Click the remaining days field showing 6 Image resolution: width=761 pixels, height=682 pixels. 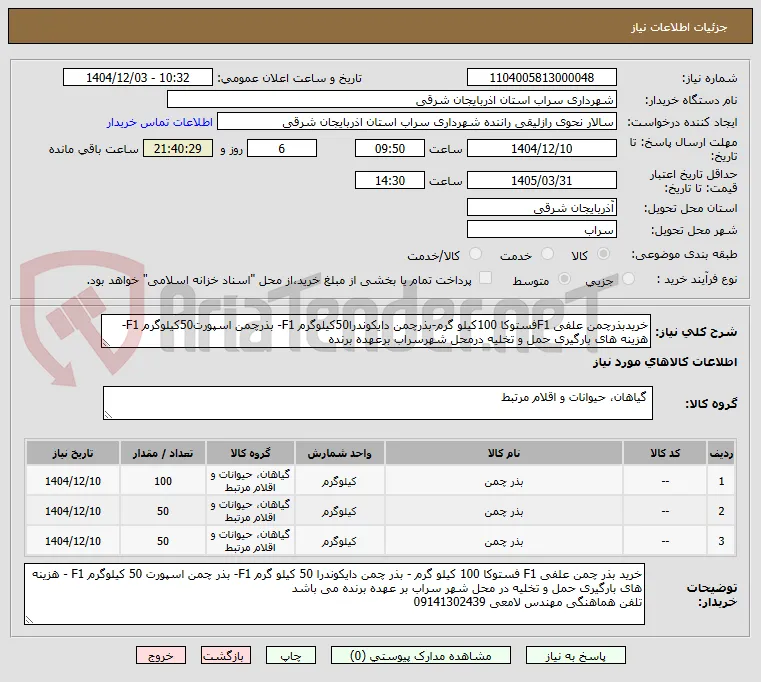[282, 149]
